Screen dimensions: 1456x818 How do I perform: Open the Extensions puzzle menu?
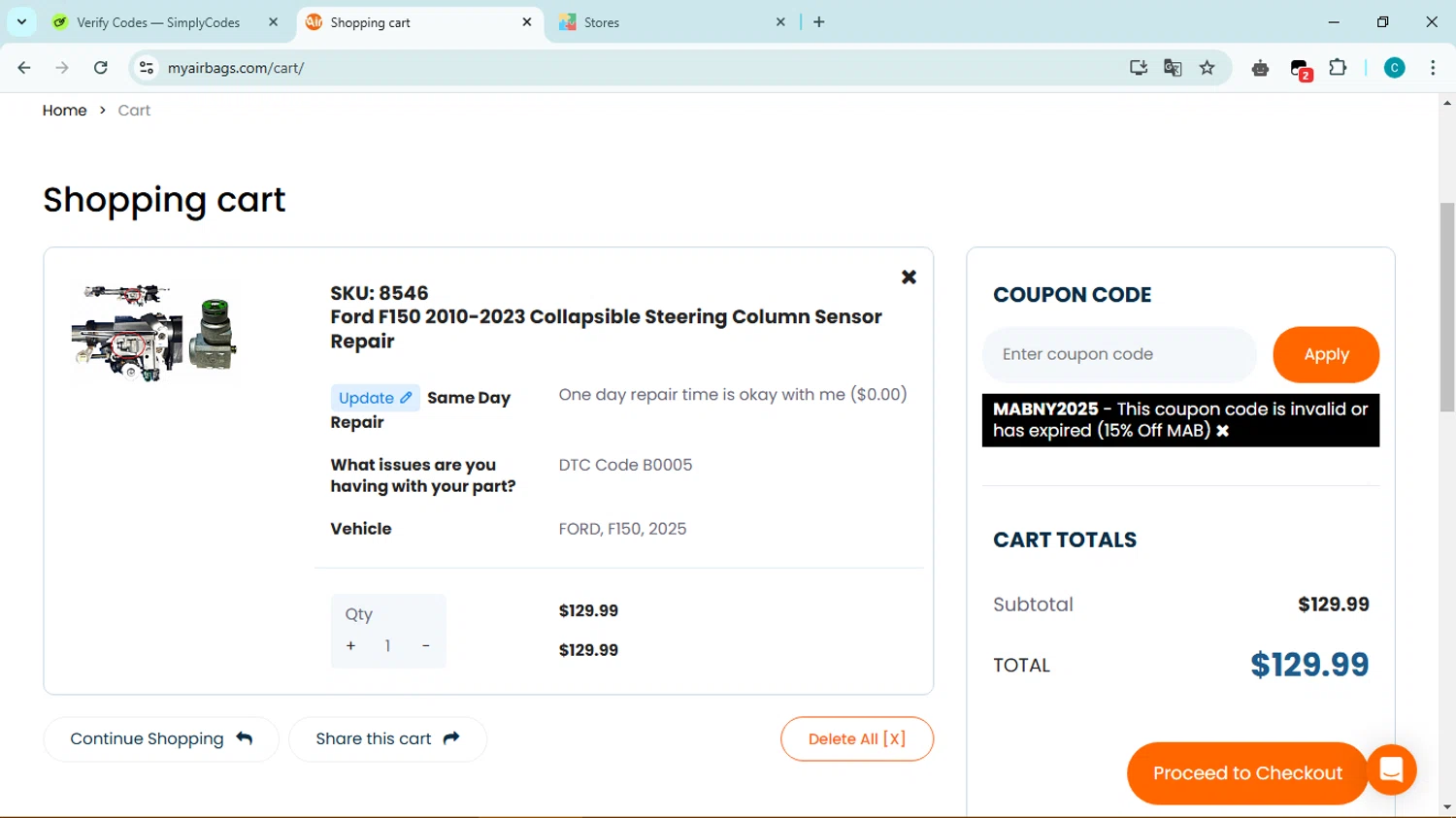(x=1338, y=68)
